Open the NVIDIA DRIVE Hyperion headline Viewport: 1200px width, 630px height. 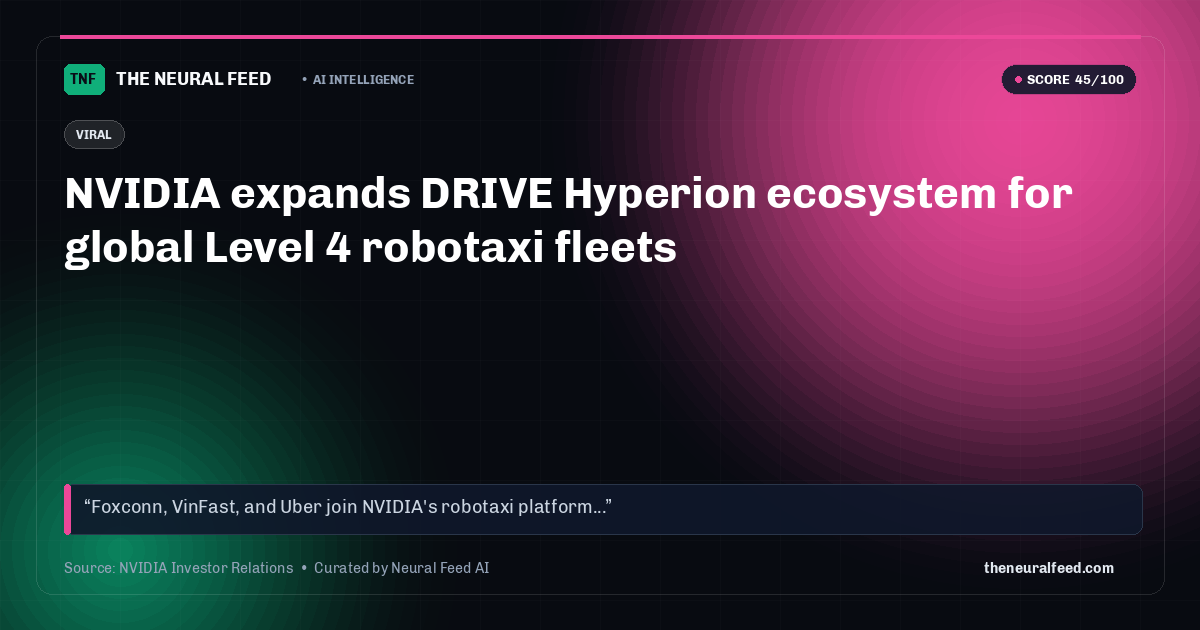point(568,220)
